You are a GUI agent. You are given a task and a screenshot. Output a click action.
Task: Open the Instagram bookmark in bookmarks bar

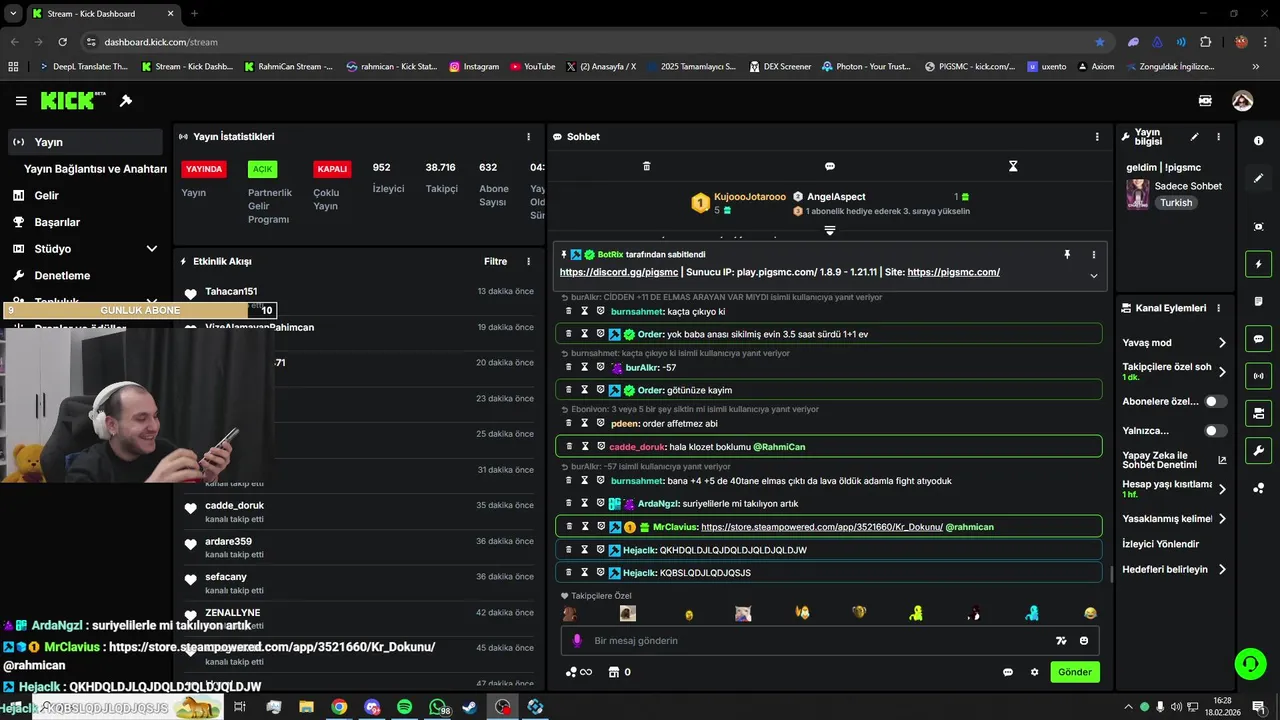(474, 67)
